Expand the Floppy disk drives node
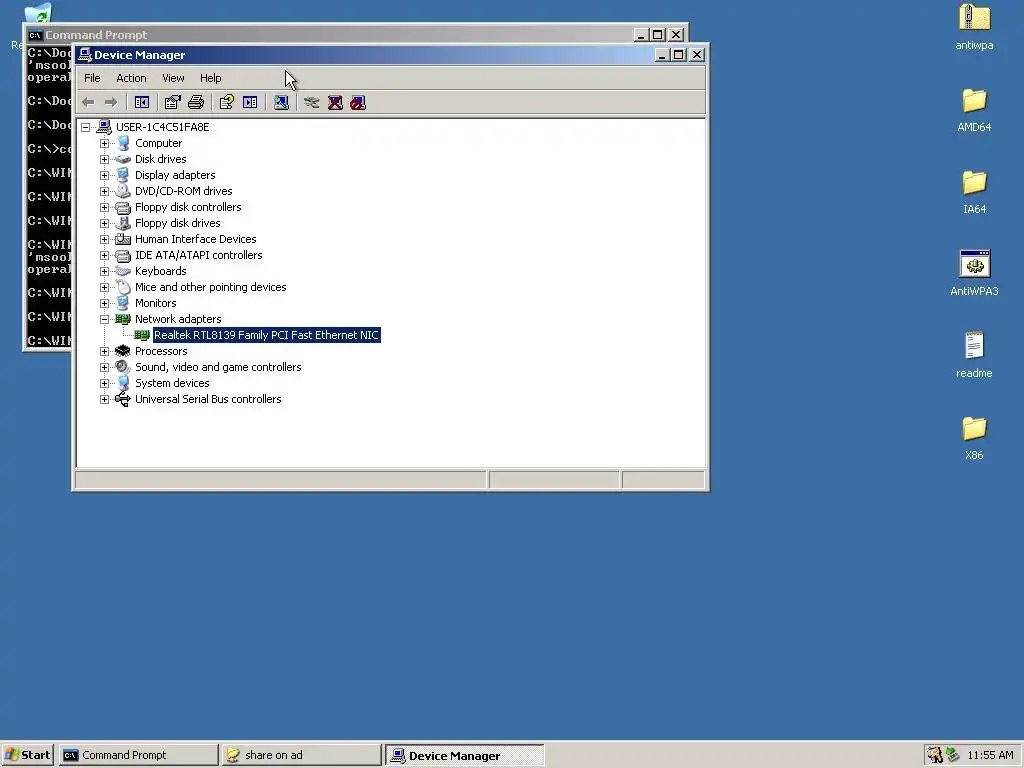 coord(104,223)
